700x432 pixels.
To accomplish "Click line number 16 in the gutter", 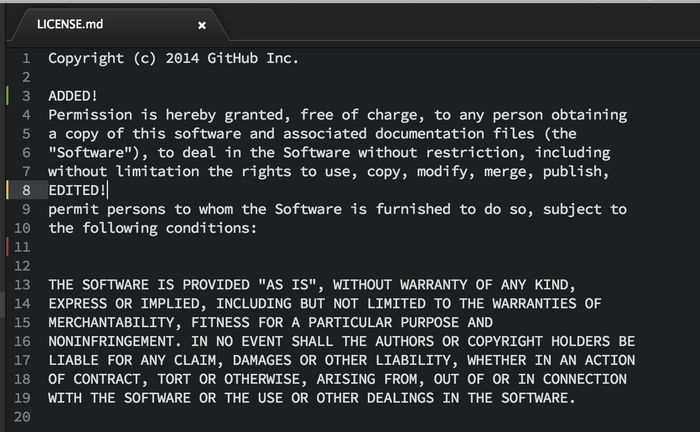I will tap(24, 341).
